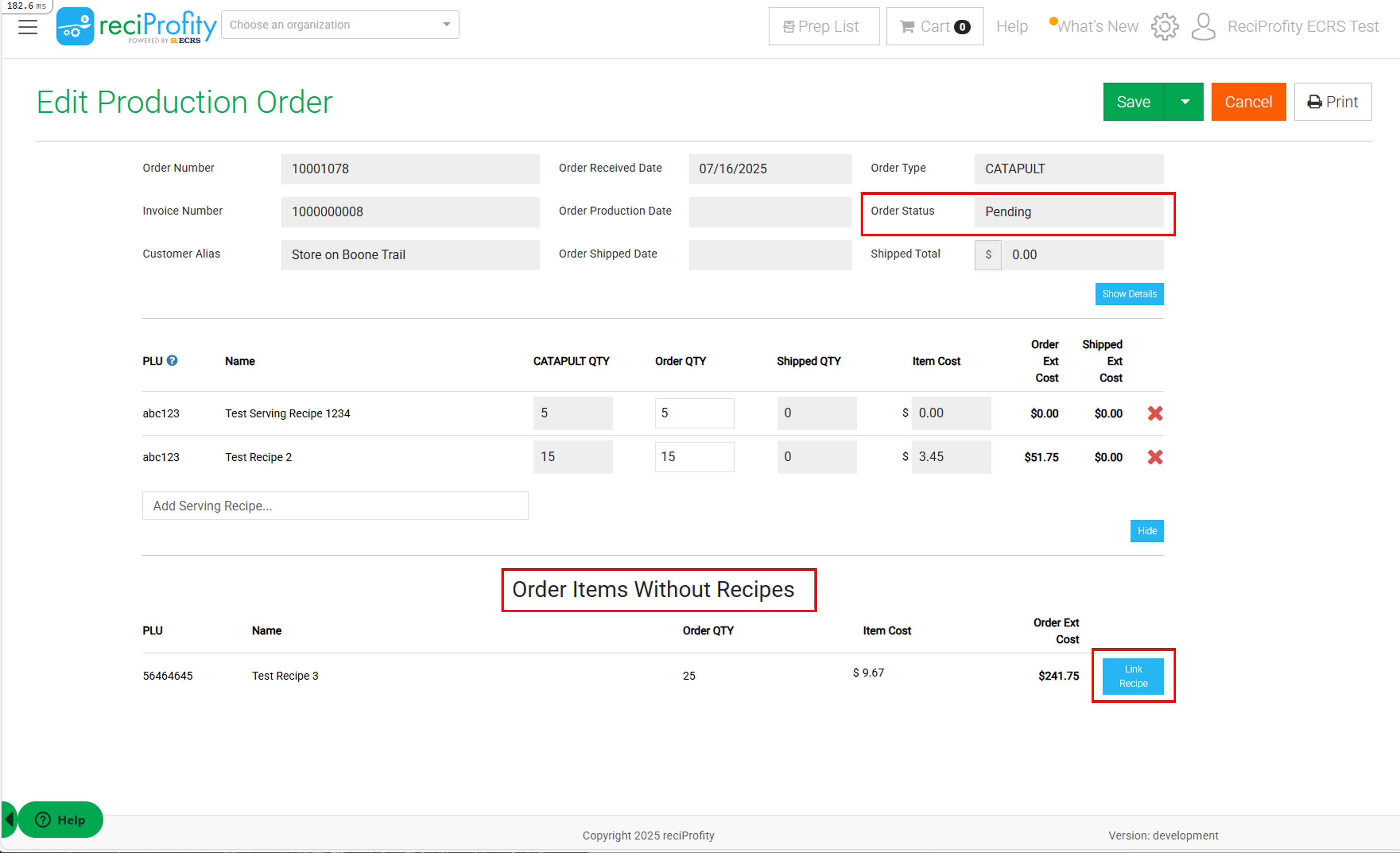Click Item Cost field showing 3.45

tap(951, 457)
